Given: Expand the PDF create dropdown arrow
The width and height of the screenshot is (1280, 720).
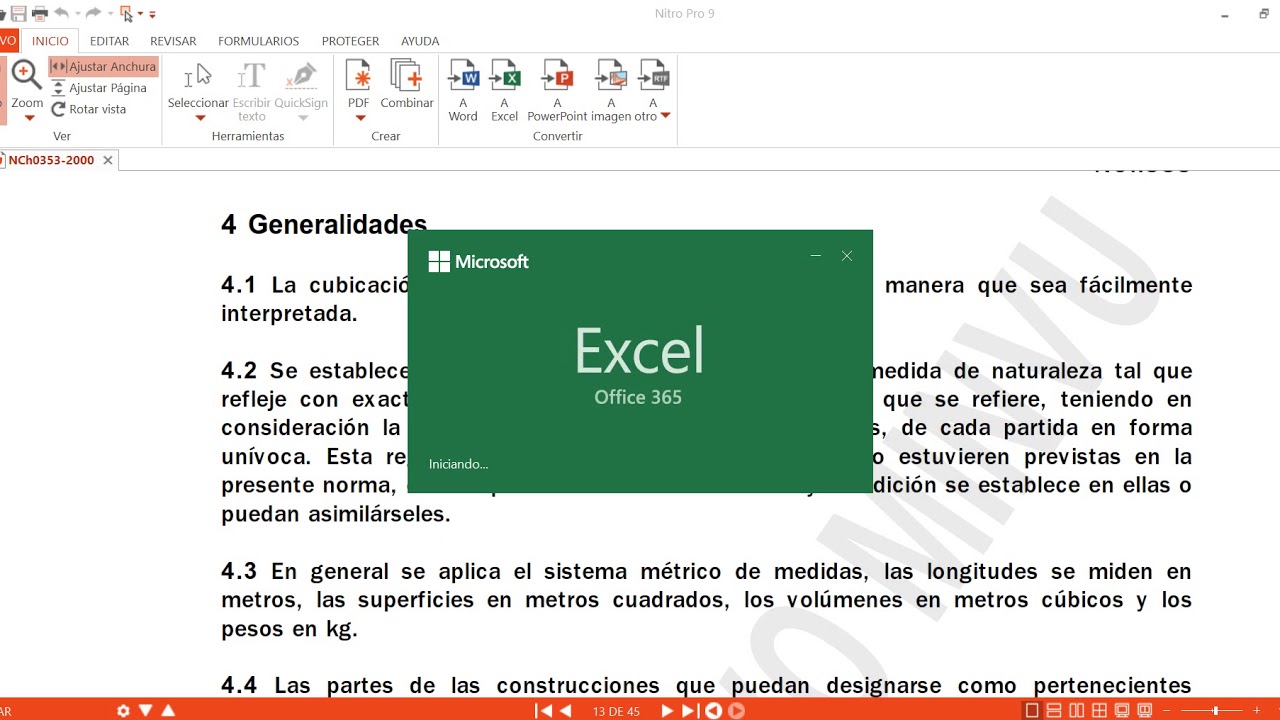Looking at the screenshot, I should click(x=360, y=118).
